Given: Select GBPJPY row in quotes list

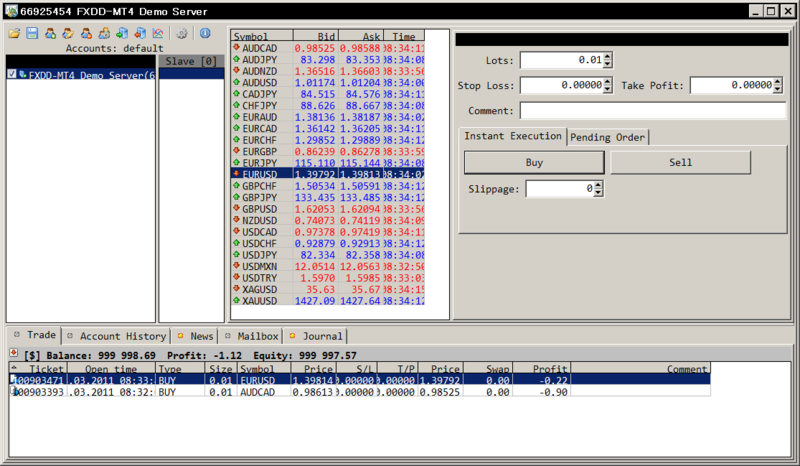Looking at the screenshot, I should coord(328,197).
